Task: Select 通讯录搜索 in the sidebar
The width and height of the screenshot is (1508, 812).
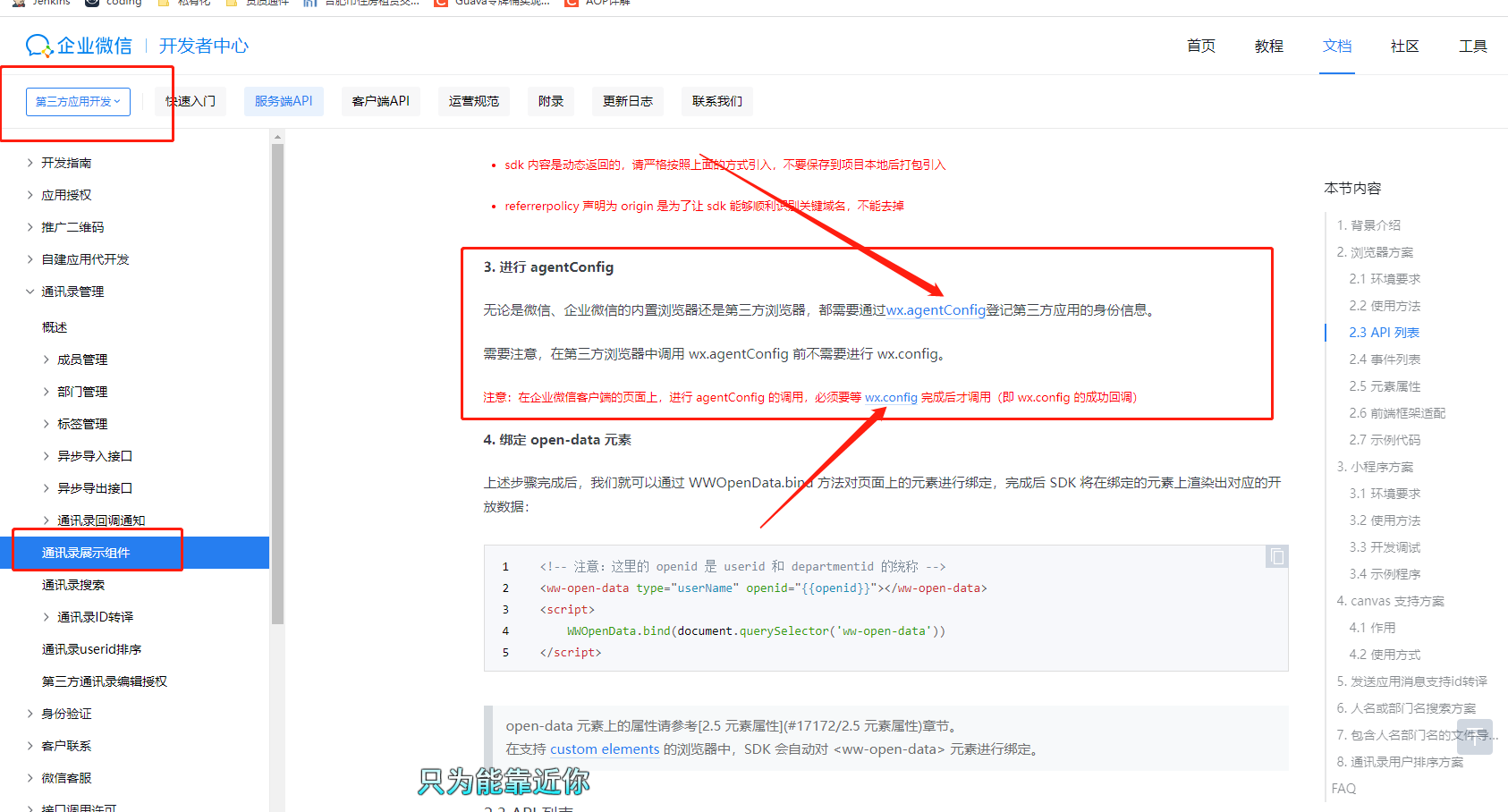Action: (73, 584)
